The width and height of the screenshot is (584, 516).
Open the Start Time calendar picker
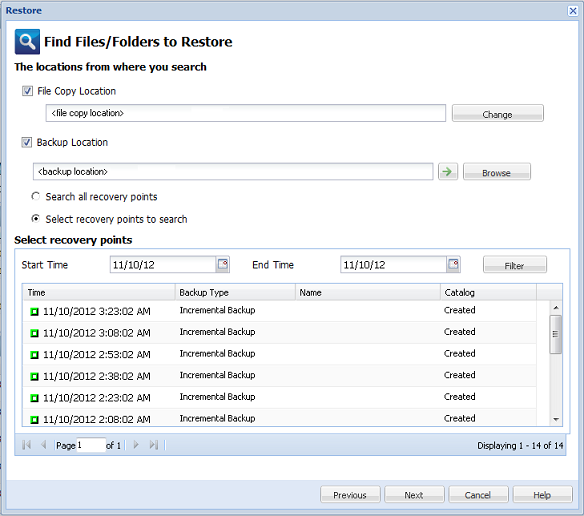click(x=223, y=264)
